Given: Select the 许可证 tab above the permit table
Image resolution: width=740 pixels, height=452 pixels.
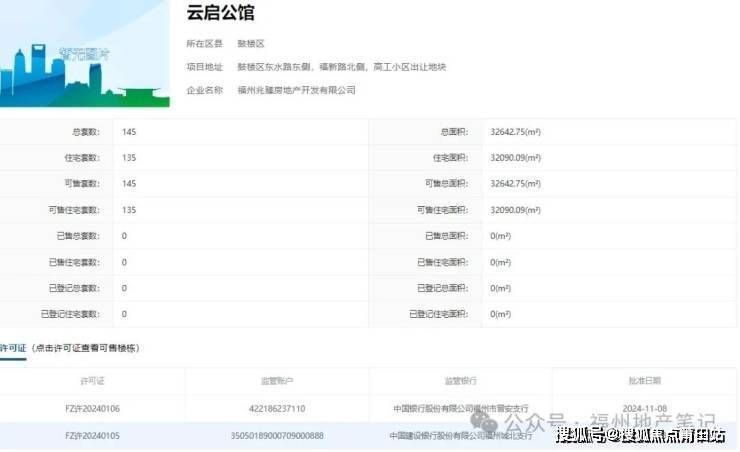Looking at the screenshot, I should pyautogui.click(x=11, y=348).
